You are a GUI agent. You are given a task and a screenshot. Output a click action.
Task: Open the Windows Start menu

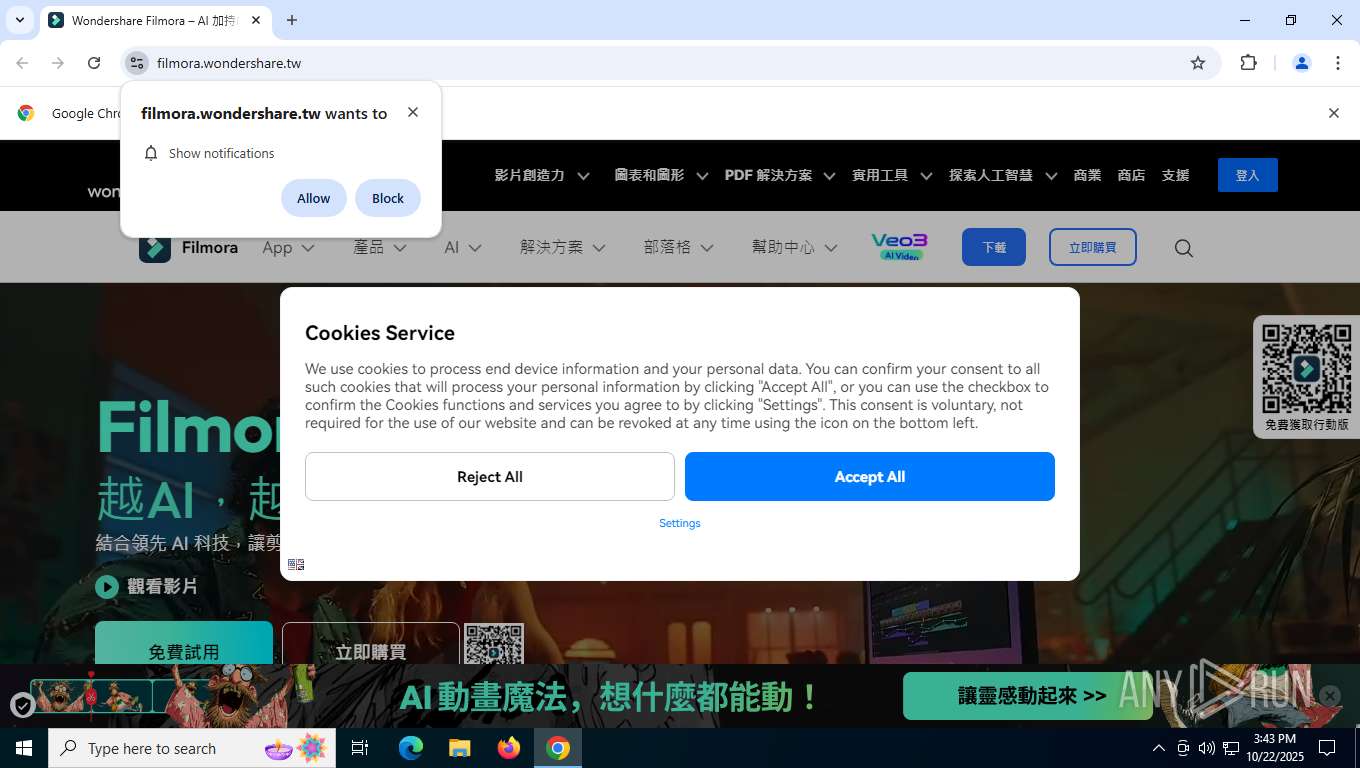[24, 748]
